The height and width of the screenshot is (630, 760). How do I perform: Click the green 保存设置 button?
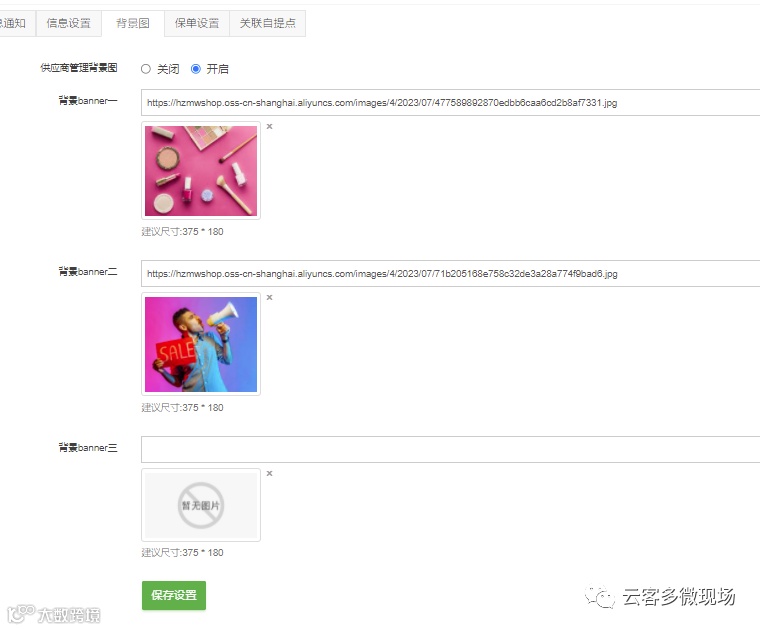coord(174,595)
